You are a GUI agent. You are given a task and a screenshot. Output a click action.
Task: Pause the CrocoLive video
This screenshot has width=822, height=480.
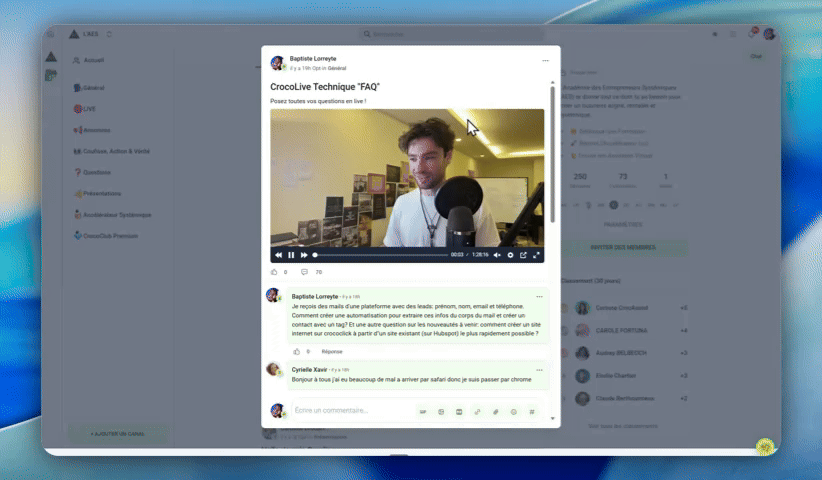(291, 255)
